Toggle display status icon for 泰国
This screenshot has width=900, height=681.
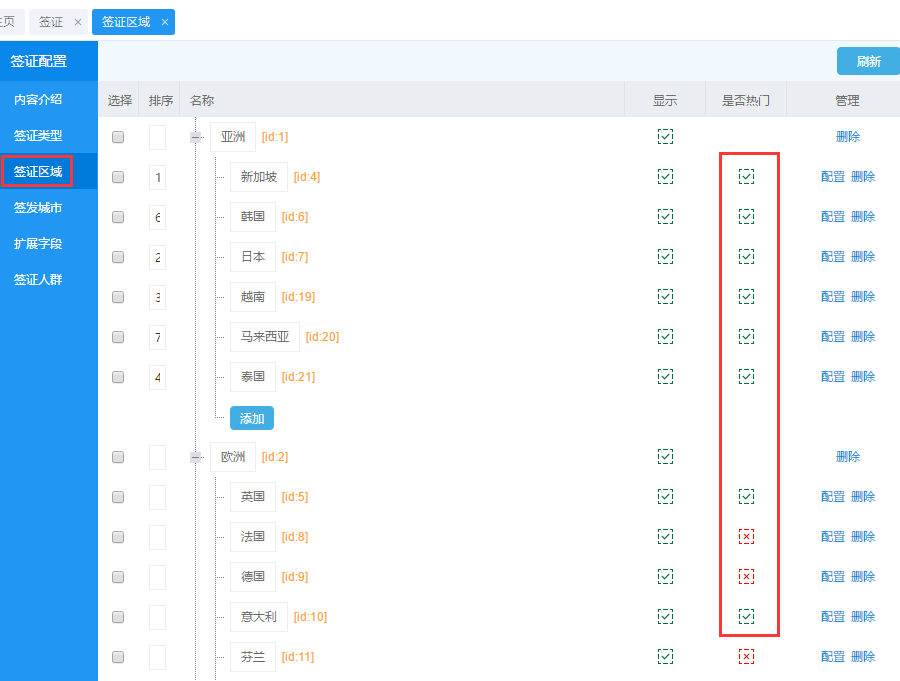pyautogui.click(x=665, y=377)
